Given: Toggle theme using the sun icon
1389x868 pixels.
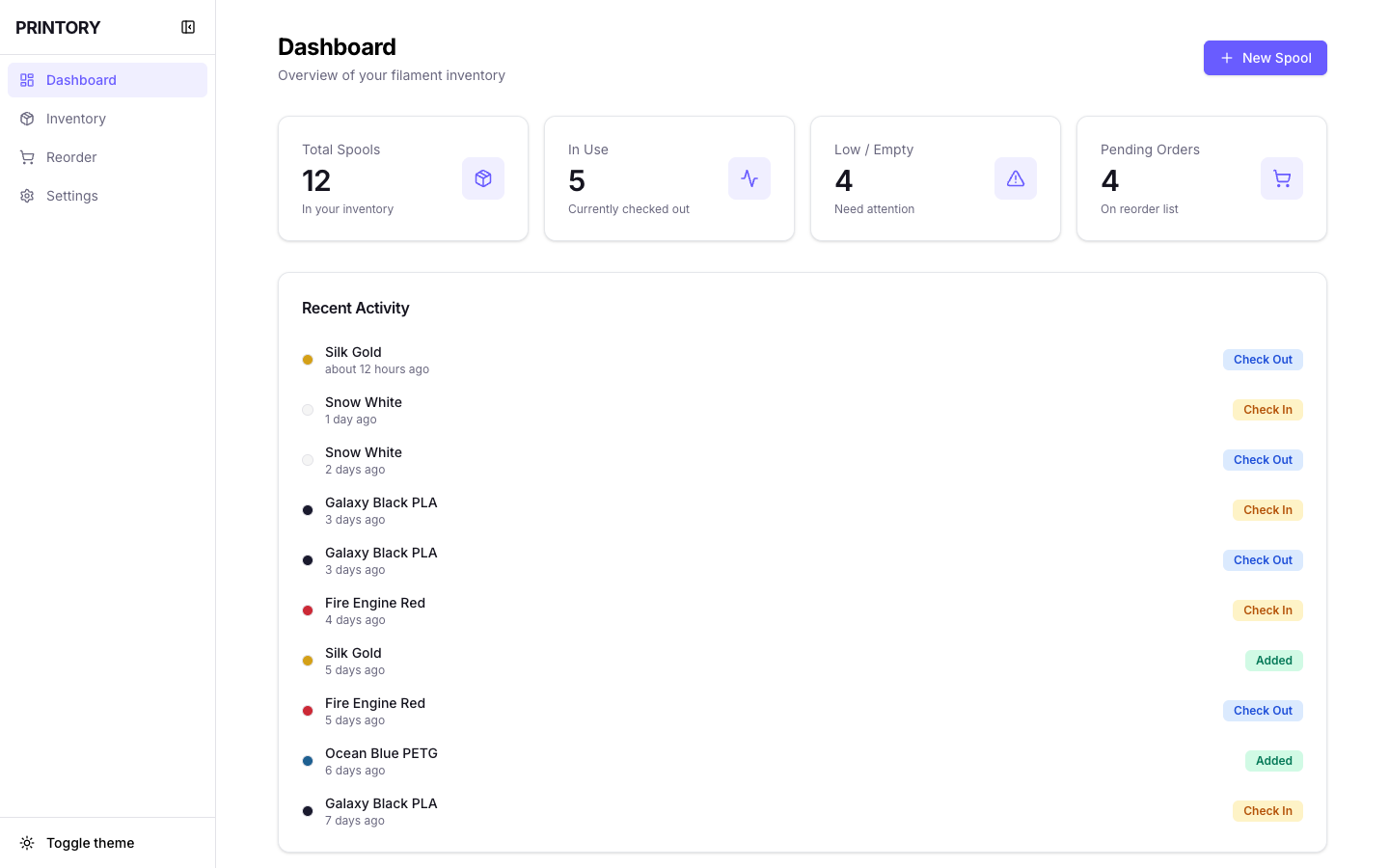Looking at the screenshot, I should coord(27,843).
